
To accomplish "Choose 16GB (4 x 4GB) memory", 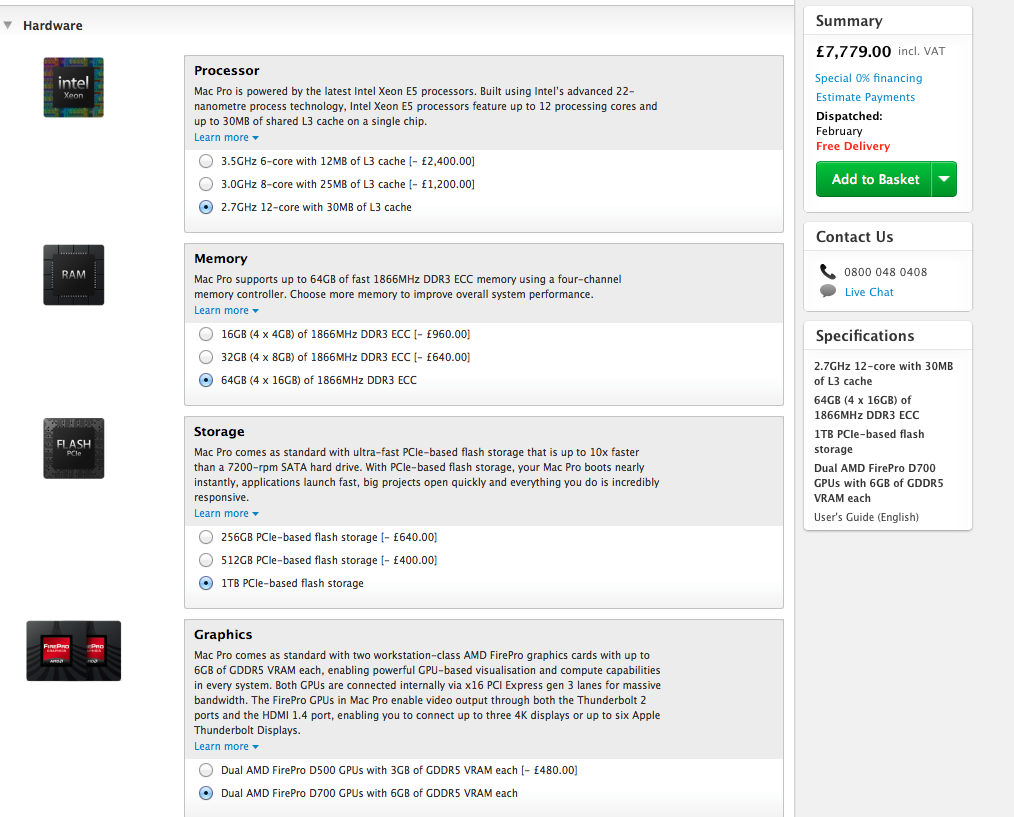I will pos(206,334).
